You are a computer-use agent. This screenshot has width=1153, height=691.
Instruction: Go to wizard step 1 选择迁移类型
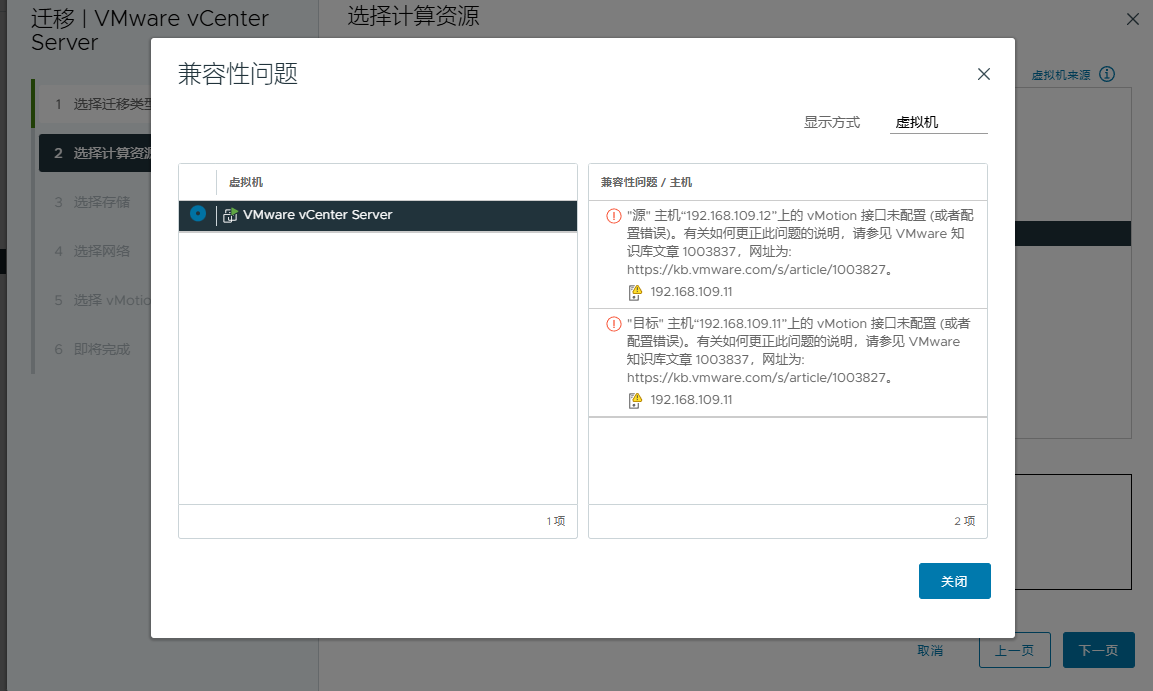[x=94, y=104]
